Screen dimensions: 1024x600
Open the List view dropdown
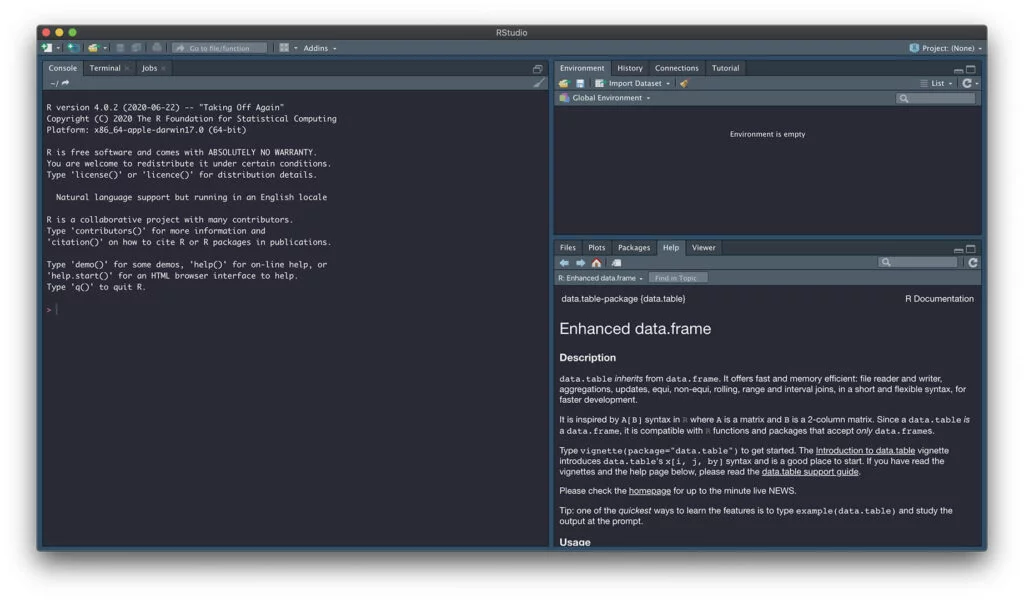pyautogui.click(x=936, y=84)
